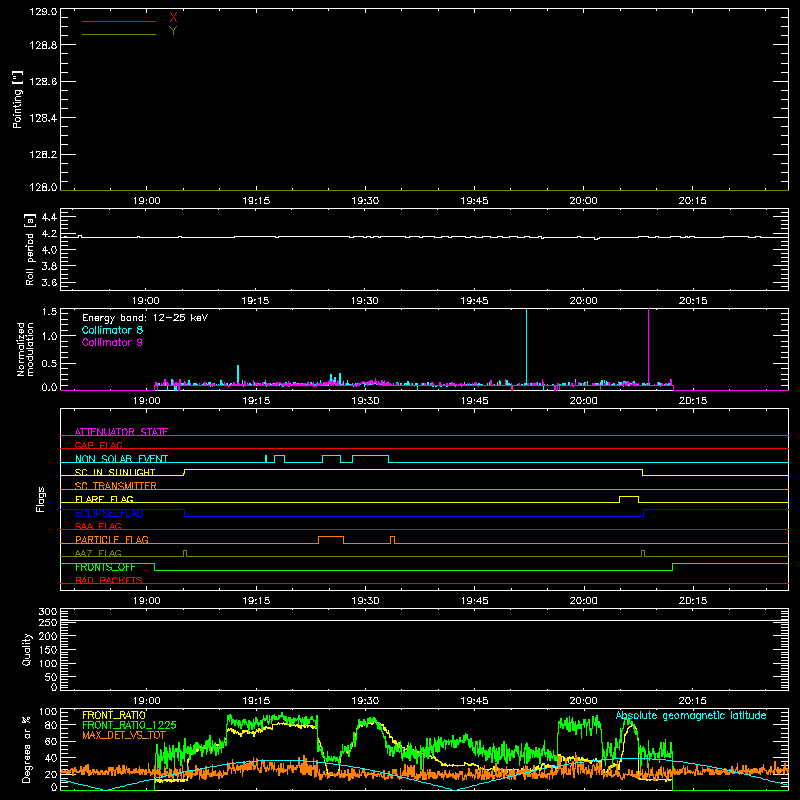This screenshot has height=800, width=800.
Task: Select the Y legend label
Action: [x=173, y=31]
